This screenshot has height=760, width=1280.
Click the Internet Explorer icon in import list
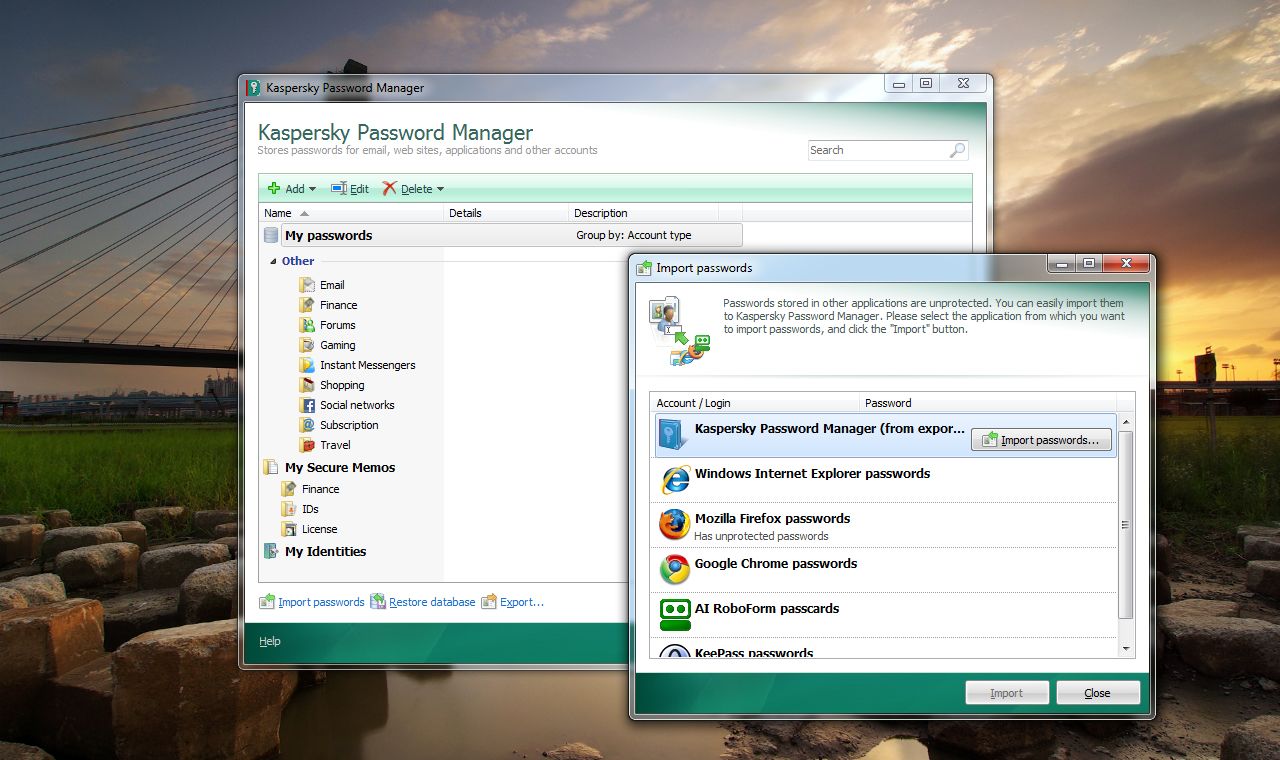coord(675,479)
